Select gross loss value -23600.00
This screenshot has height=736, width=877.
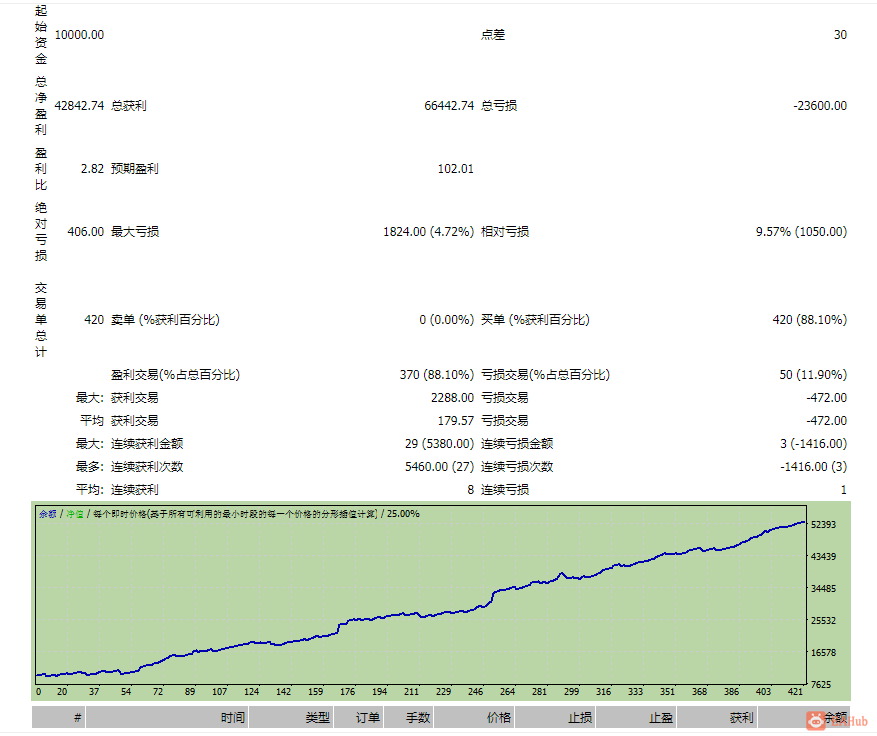(x=820, y=106)
